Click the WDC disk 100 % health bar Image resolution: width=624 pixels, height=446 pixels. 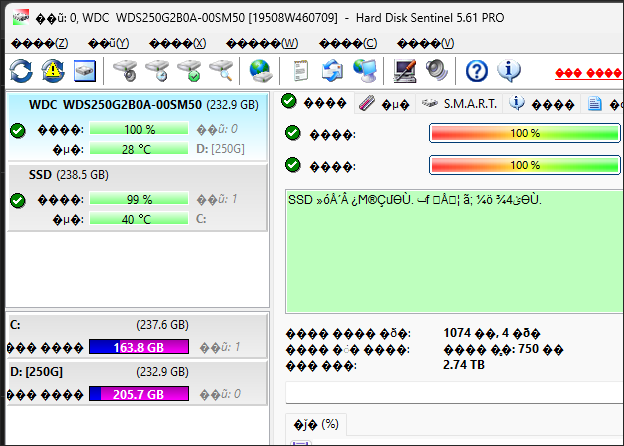click(139, 129)
